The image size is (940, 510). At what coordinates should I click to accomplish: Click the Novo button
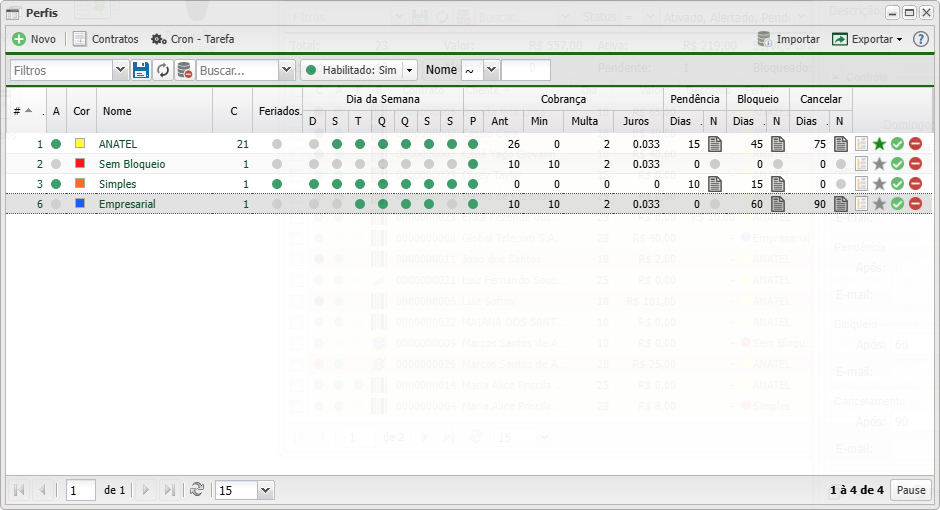coord(34,39)
